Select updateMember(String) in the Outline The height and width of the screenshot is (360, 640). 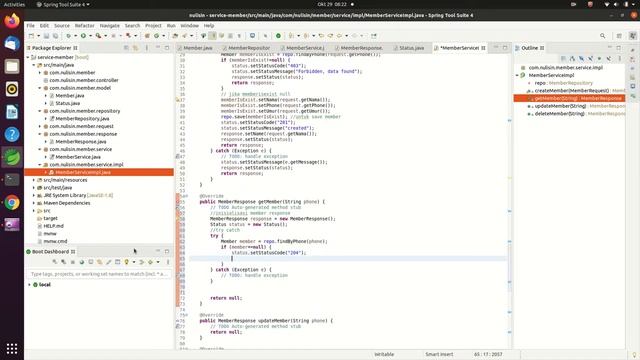click(x=560, y=106)
